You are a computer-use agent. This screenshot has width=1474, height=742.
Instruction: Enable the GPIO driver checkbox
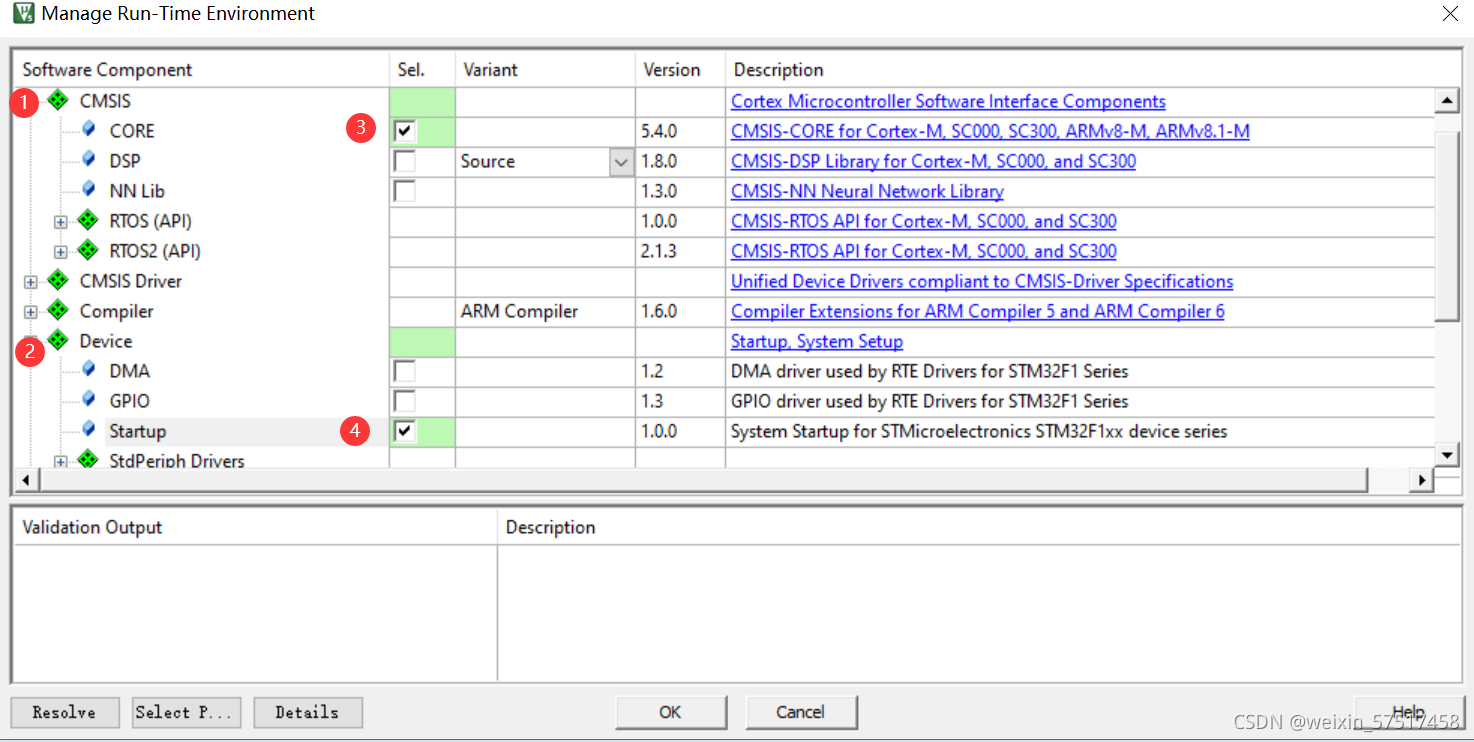404,401
